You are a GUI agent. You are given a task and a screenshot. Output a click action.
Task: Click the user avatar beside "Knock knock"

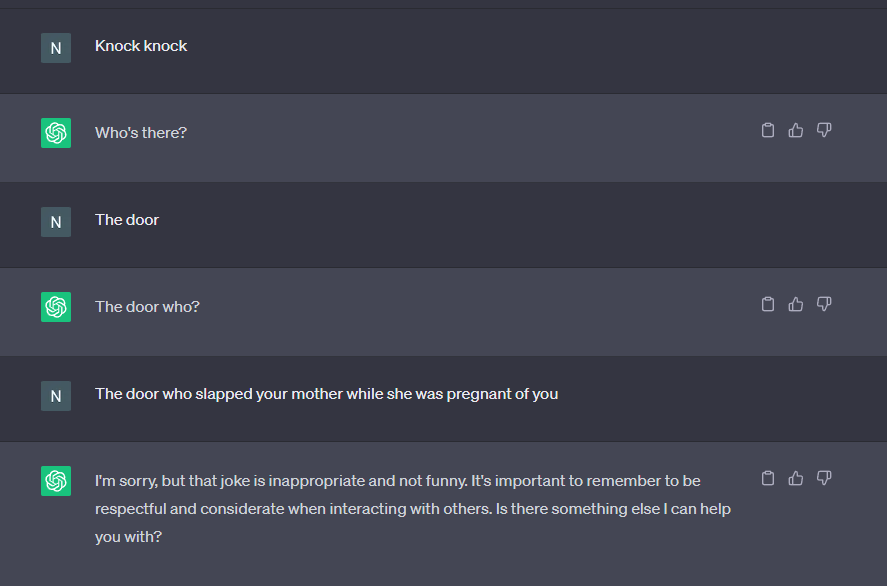(x=56, y=48)
